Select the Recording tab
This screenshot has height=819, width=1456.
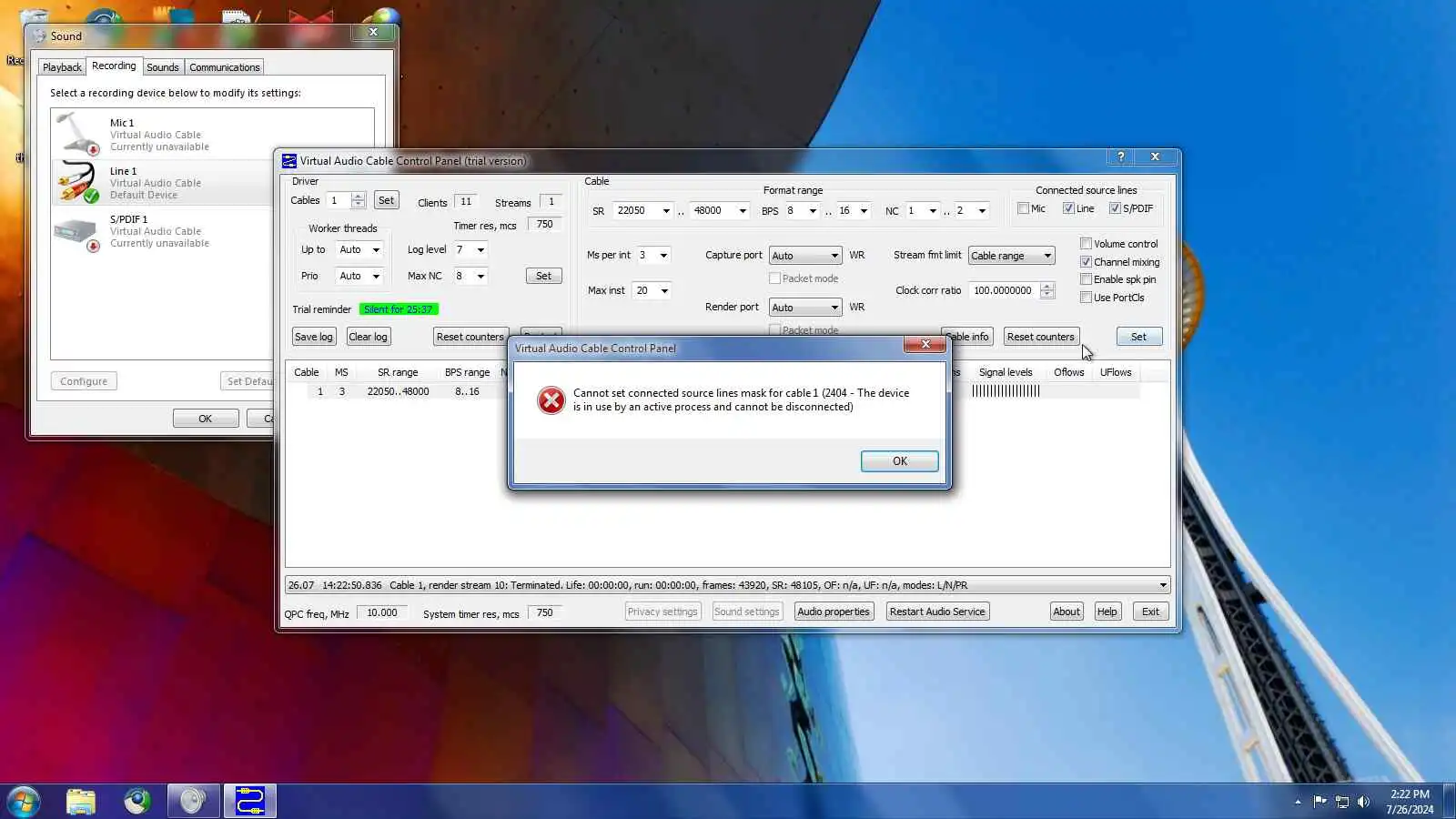pos(114,66)
